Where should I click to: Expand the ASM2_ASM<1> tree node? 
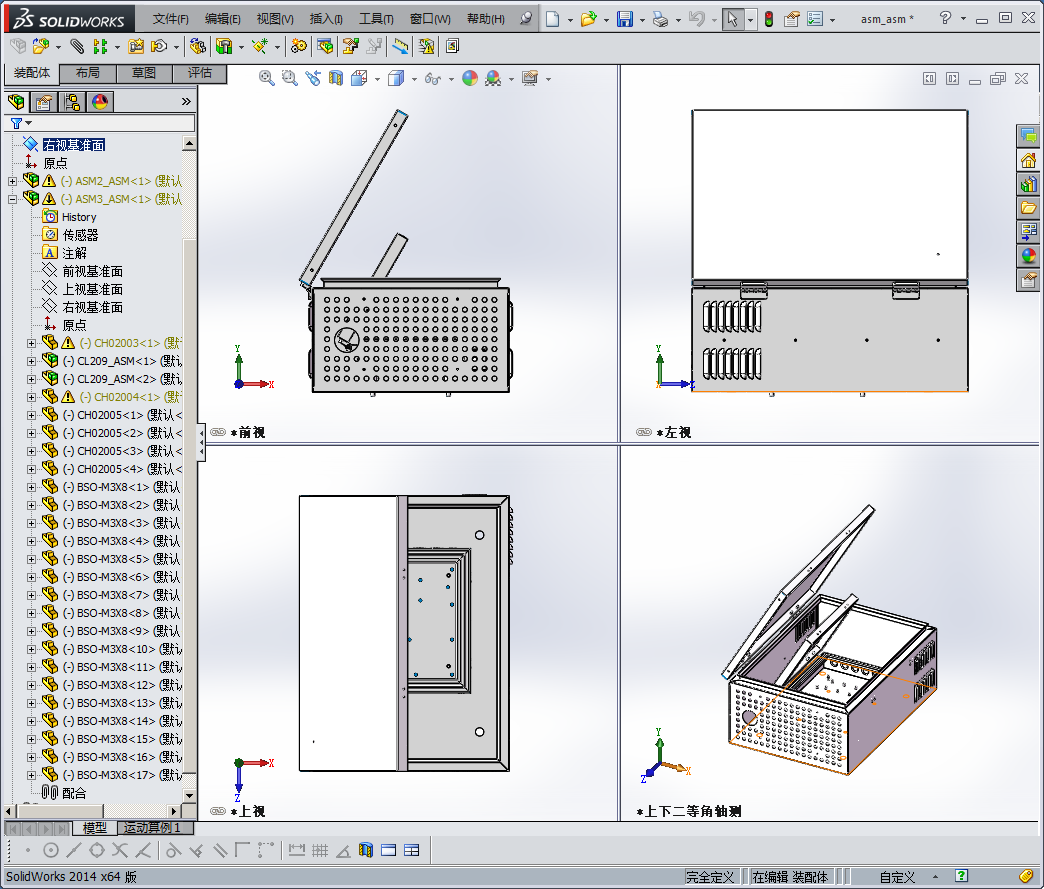[x=13, y=181]
